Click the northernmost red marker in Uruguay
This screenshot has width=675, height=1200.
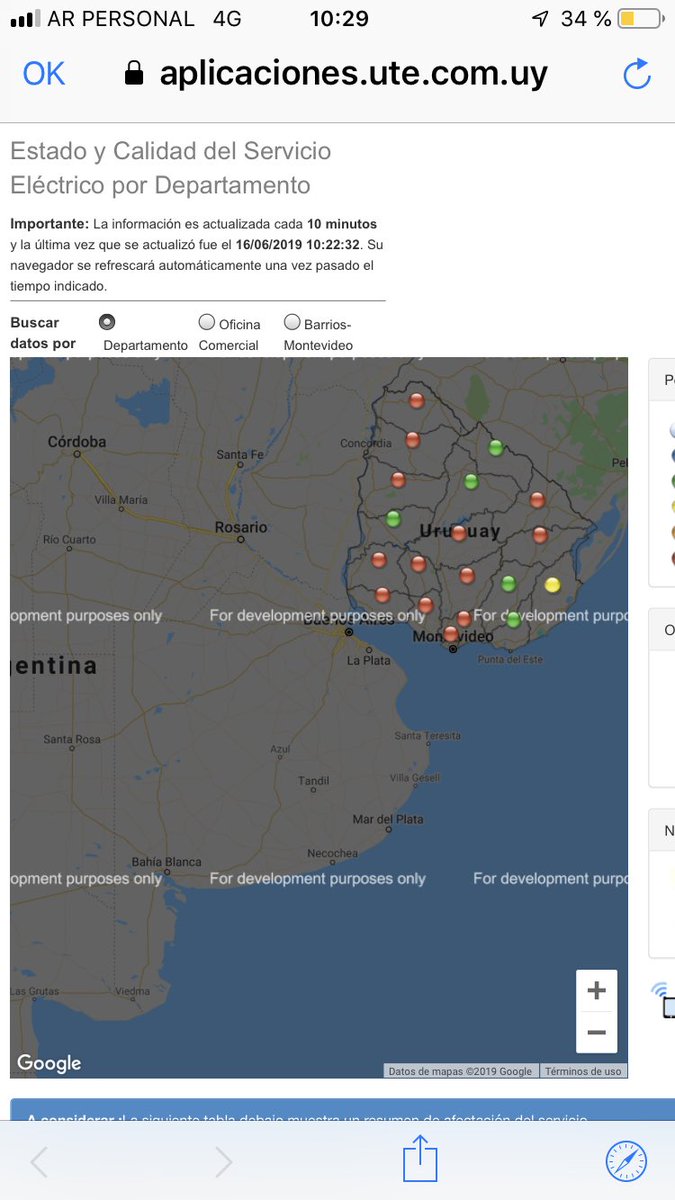(417, 400)
